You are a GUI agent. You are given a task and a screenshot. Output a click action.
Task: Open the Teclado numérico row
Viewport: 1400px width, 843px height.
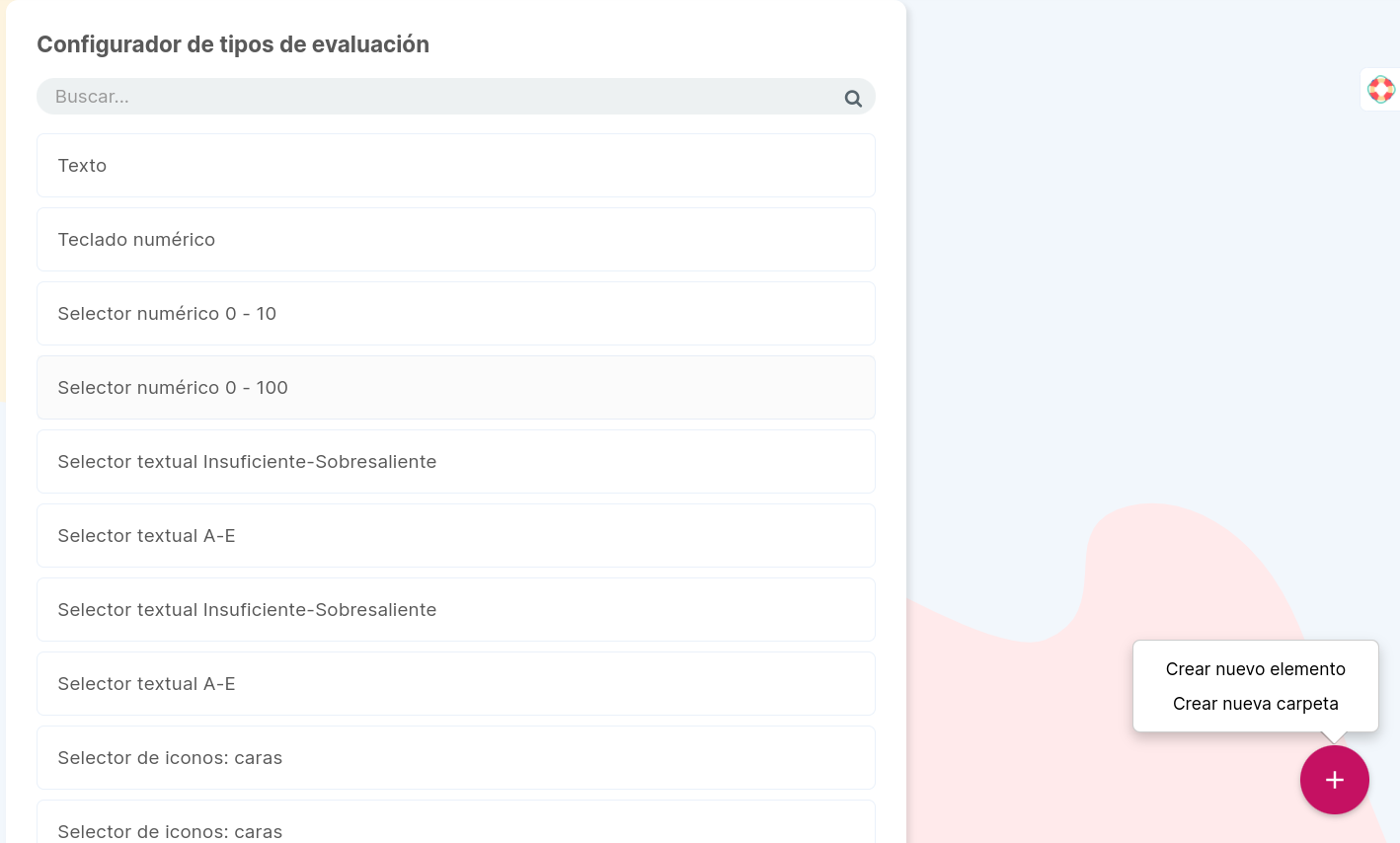(456, 240)
